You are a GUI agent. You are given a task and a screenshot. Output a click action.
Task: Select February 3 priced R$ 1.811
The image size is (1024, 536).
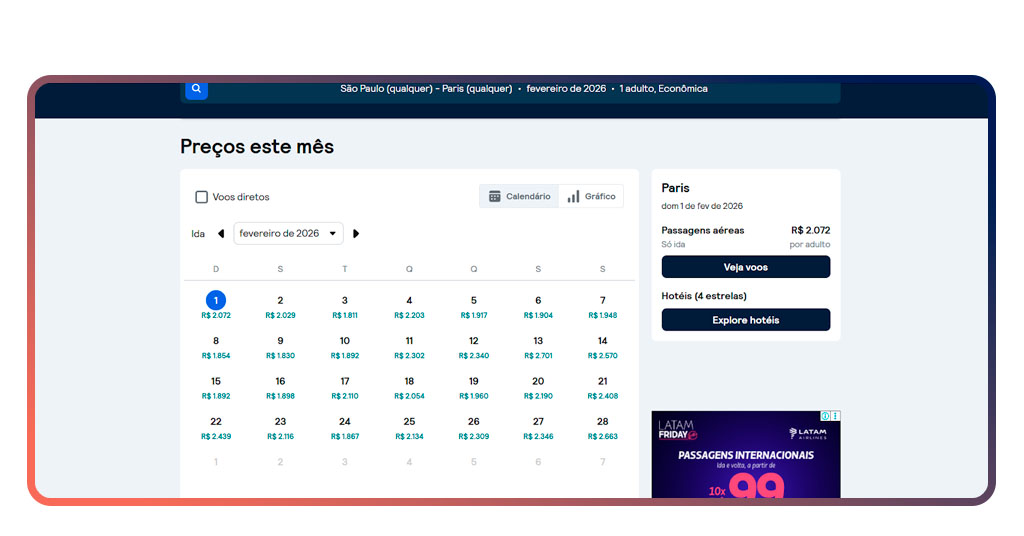(x=345, y=306)
